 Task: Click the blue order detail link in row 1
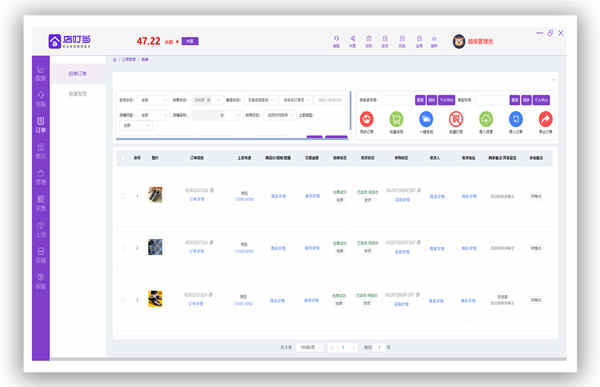coord(197,199)
